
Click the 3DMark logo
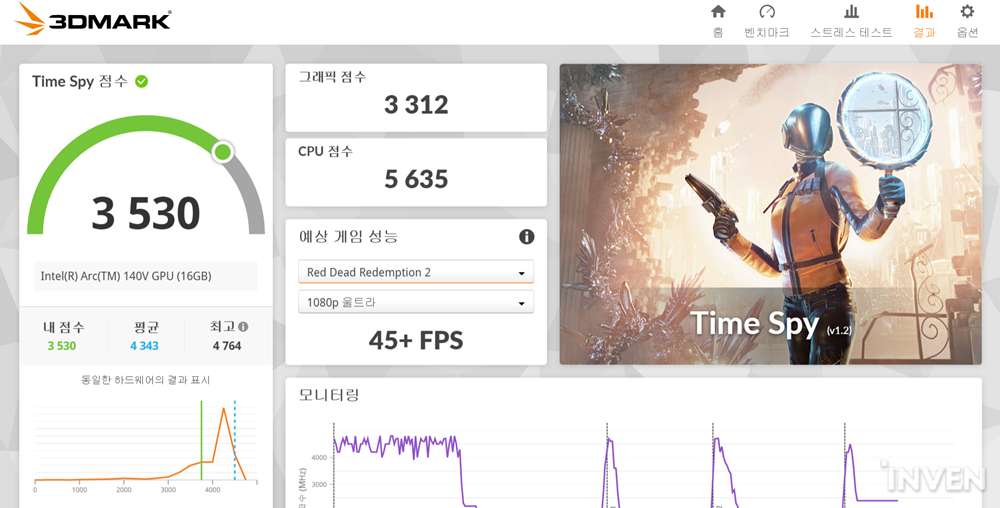click(93, 18)
